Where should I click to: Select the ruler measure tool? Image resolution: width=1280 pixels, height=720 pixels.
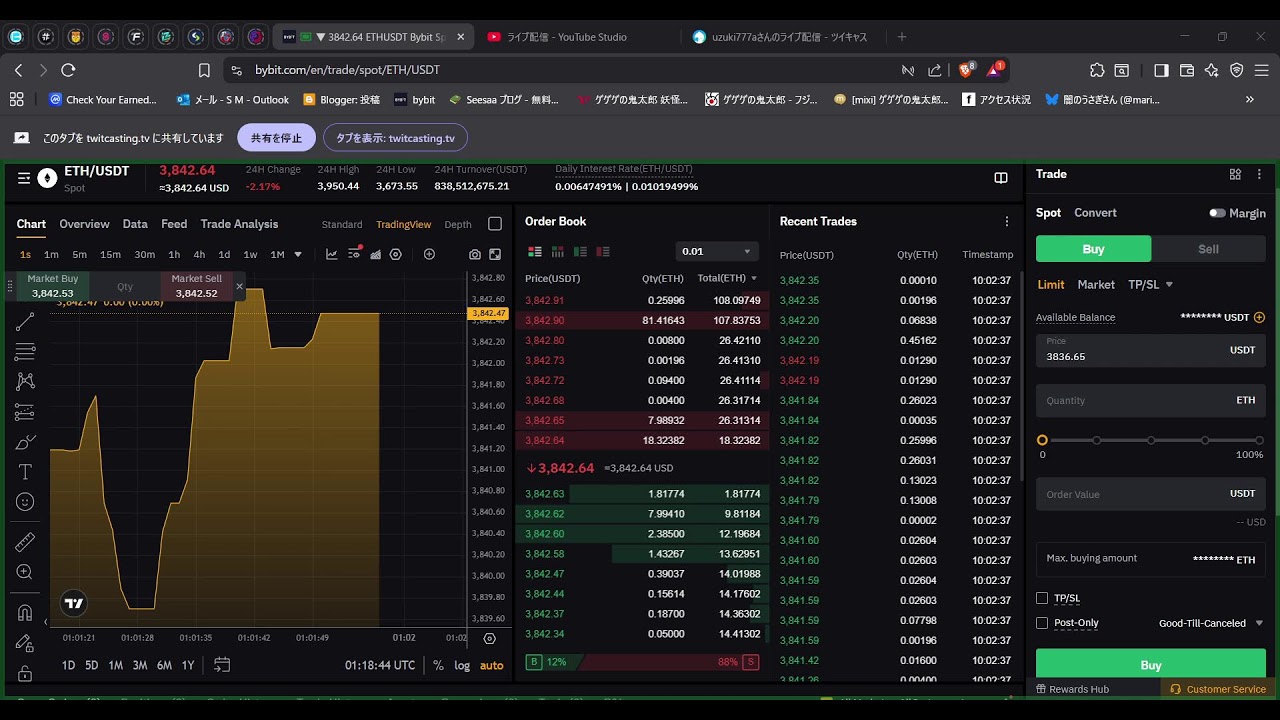coord(25,542)
